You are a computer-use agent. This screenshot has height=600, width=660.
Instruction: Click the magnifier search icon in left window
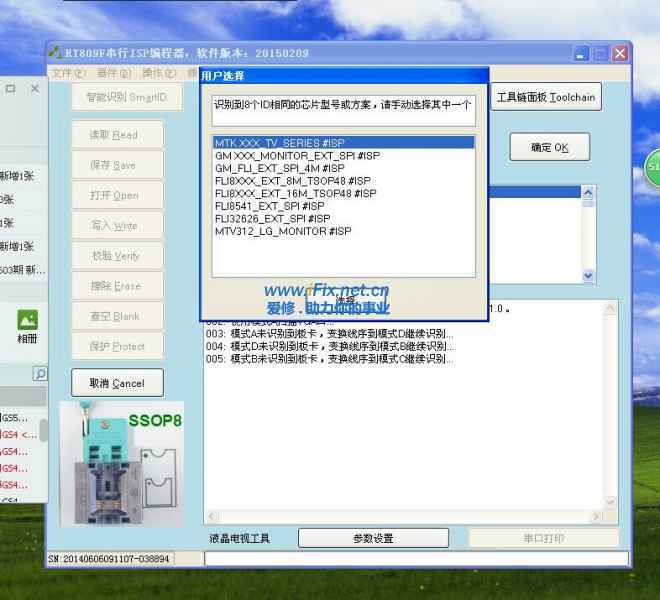[40, 374]
